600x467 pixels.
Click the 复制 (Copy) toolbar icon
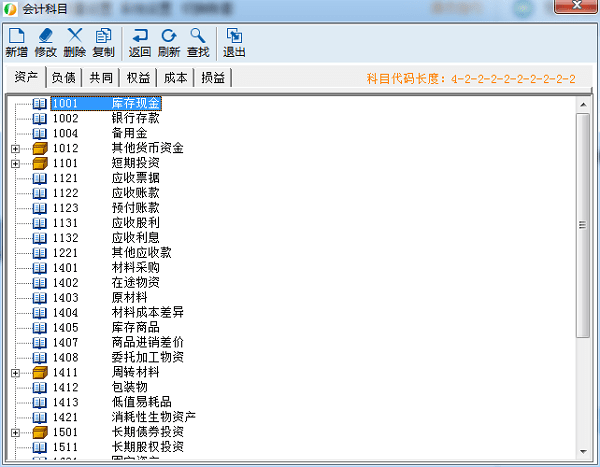[x=103, y=42]
